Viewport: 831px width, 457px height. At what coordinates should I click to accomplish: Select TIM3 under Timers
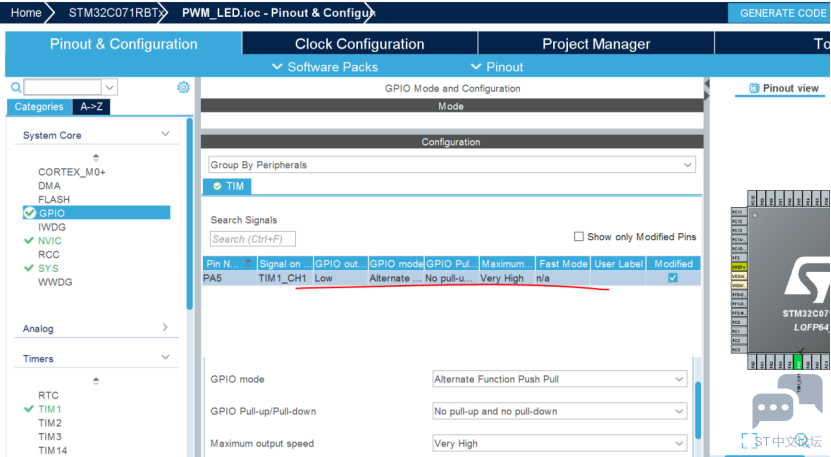pyautogui.click(x=50, y=436)
